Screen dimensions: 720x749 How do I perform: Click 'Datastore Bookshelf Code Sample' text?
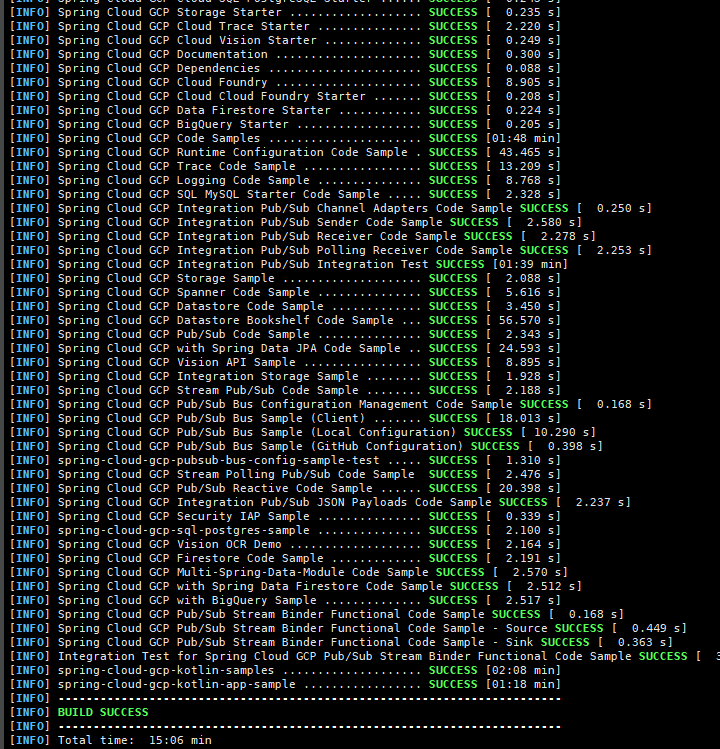click(285, 321)
